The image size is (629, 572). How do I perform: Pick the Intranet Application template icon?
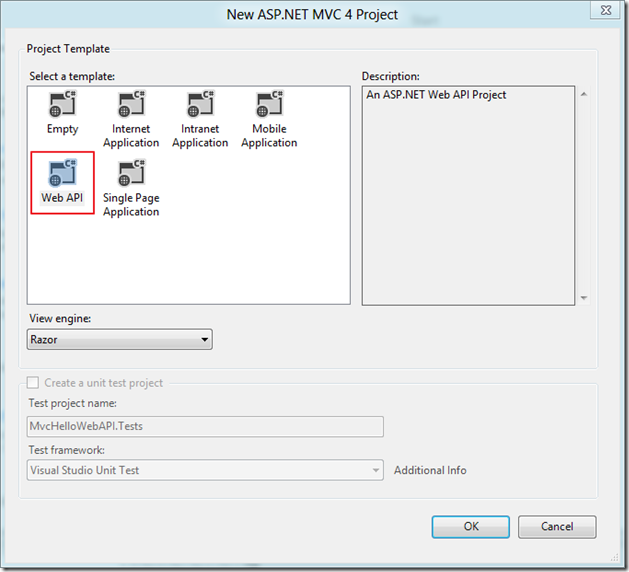tap(200, 104)
